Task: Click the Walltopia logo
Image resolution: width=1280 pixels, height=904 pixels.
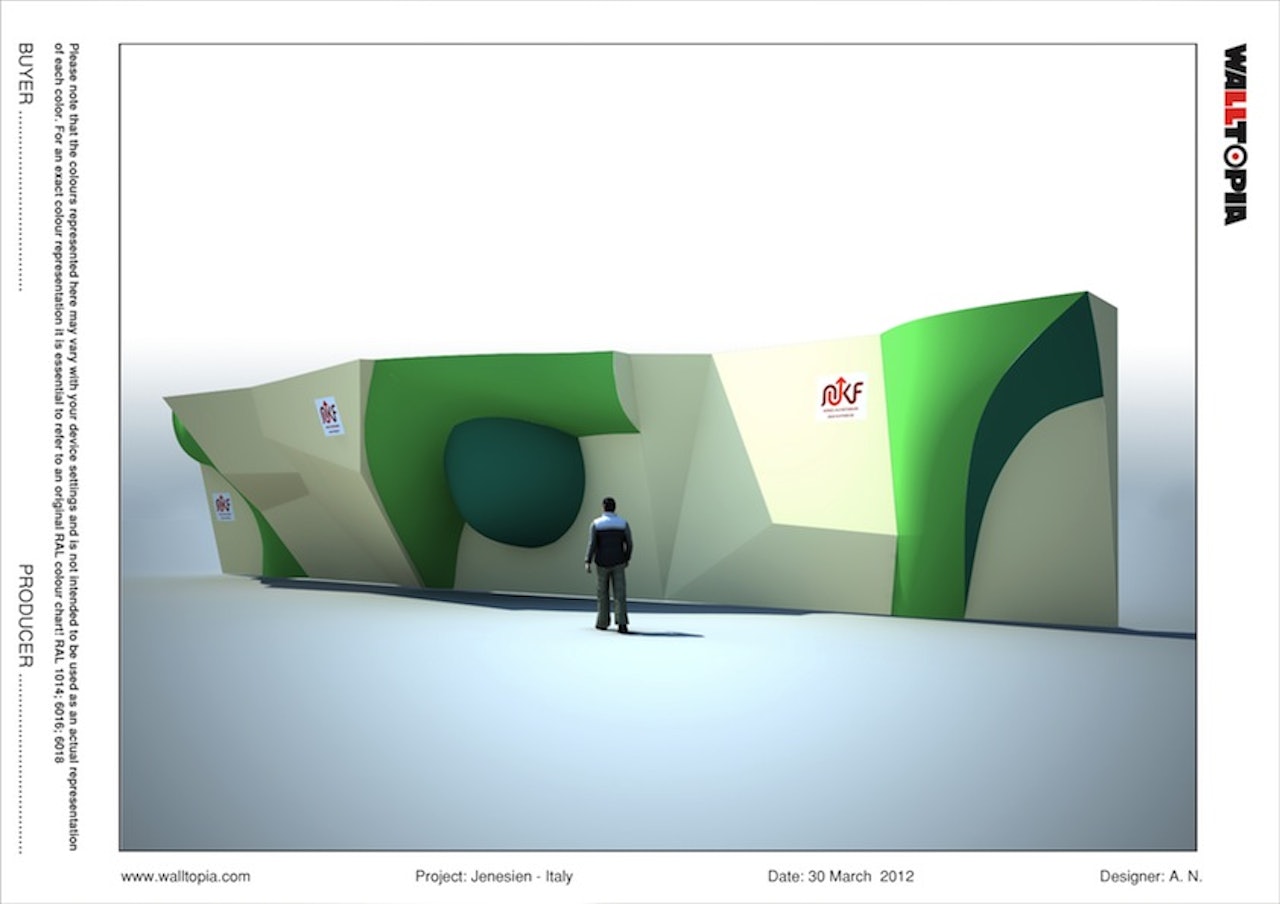Action: pos(1236,134)
